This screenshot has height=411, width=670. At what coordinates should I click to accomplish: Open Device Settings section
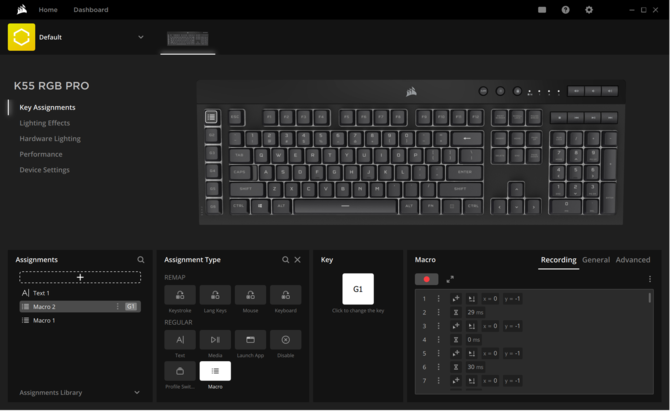pyautogui.click(x=44, y=170)
